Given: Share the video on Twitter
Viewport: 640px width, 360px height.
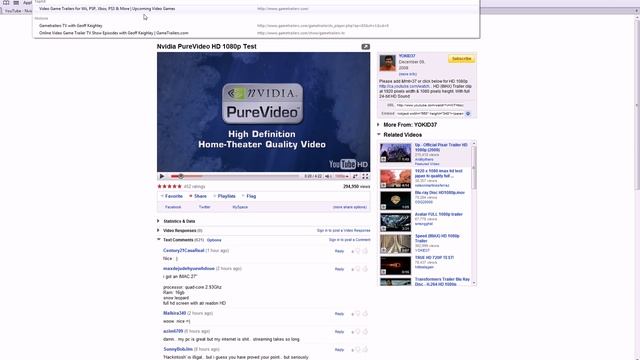Looking at the screenshot, I should (x=204, y=207).
